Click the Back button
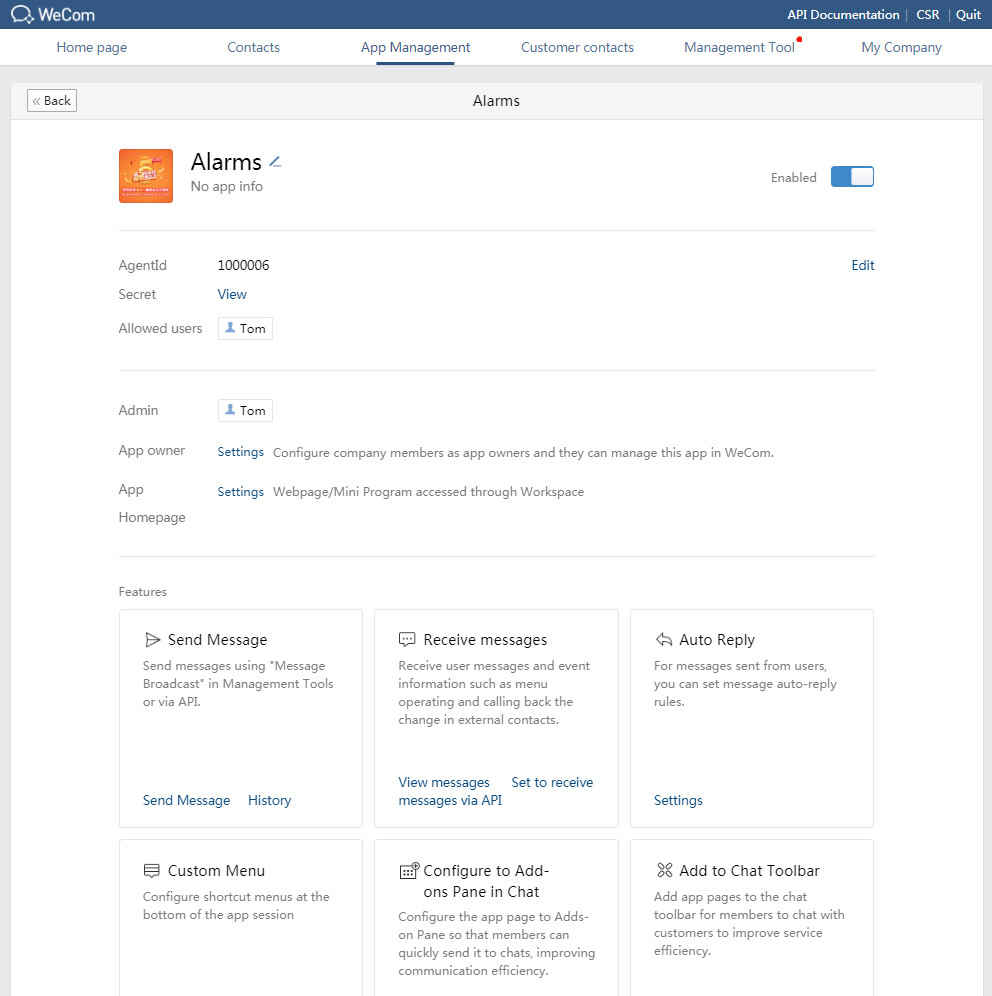 click(x=52, y=100)
